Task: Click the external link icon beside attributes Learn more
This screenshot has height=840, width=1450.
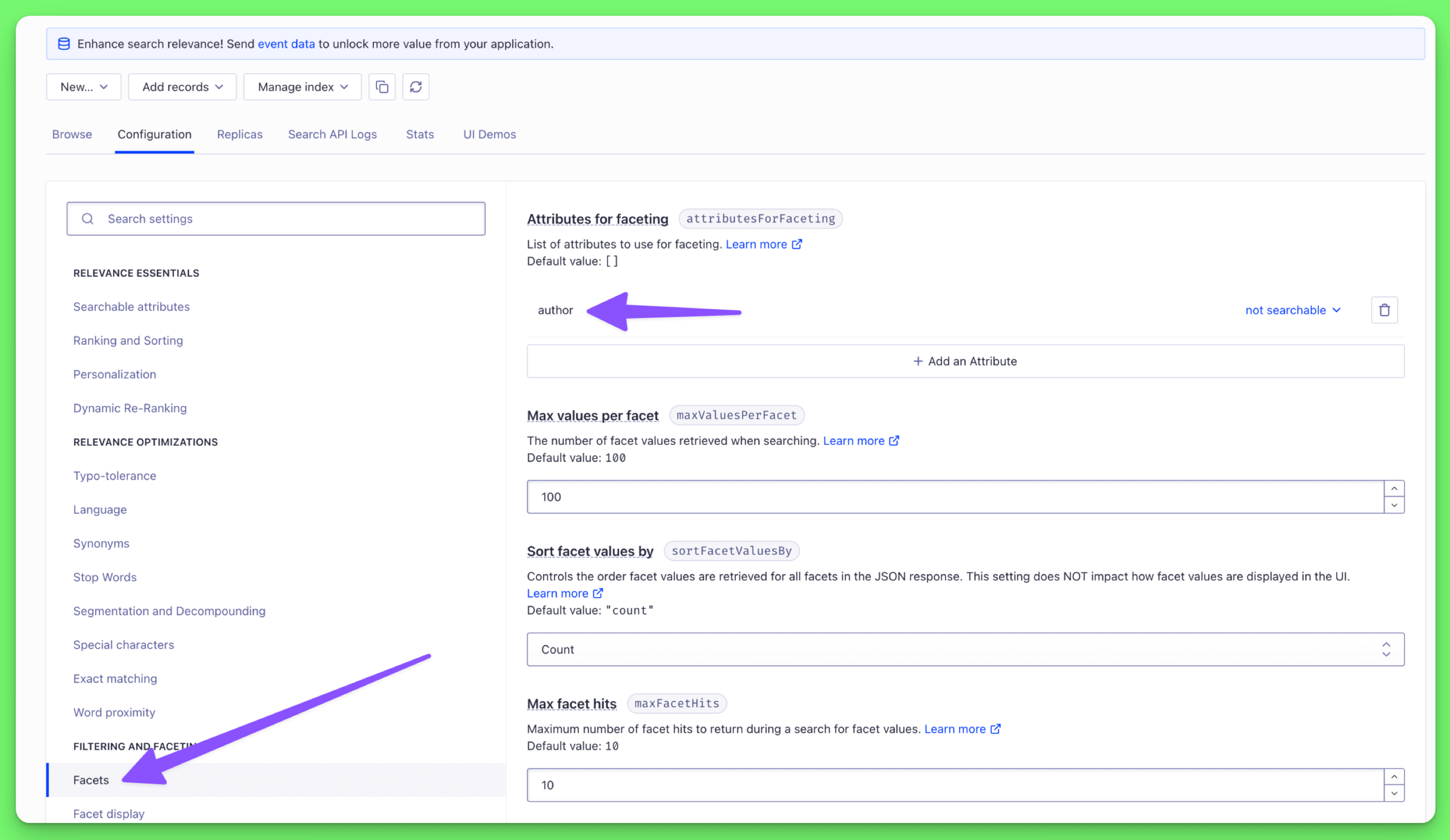Action: [x=796, y=244]
